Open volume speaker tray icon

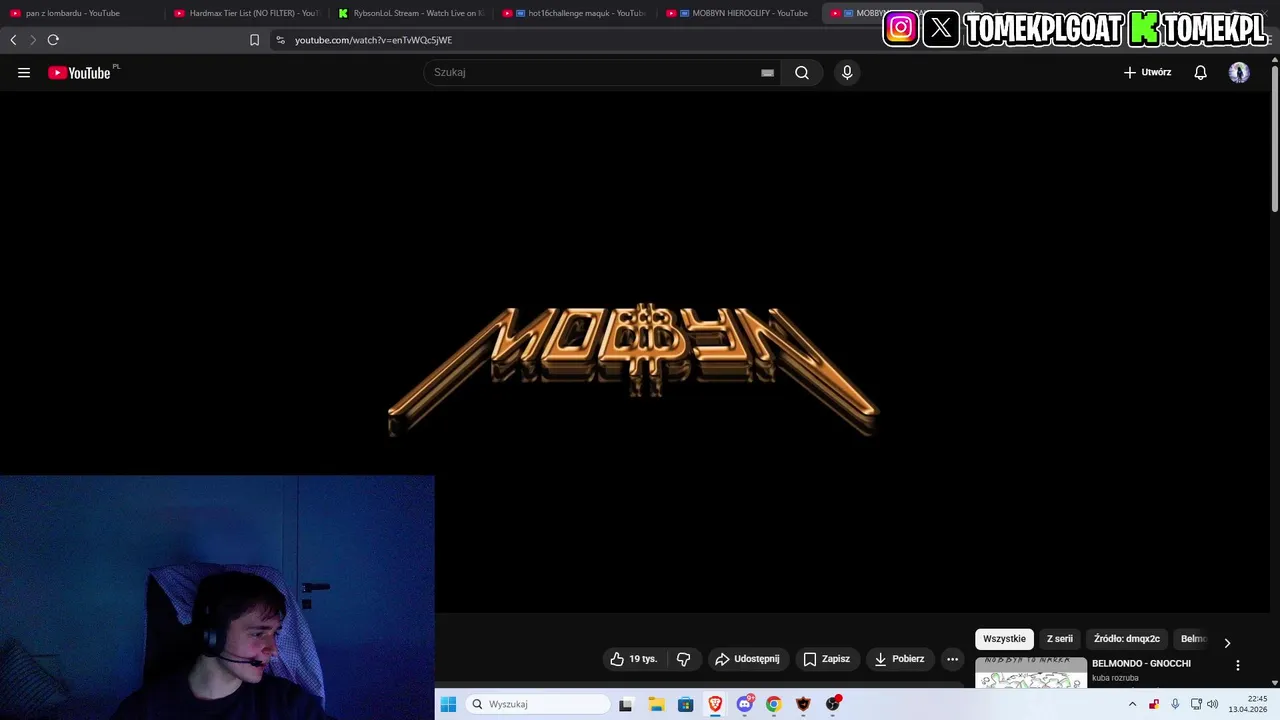[x=1212, y=704]
